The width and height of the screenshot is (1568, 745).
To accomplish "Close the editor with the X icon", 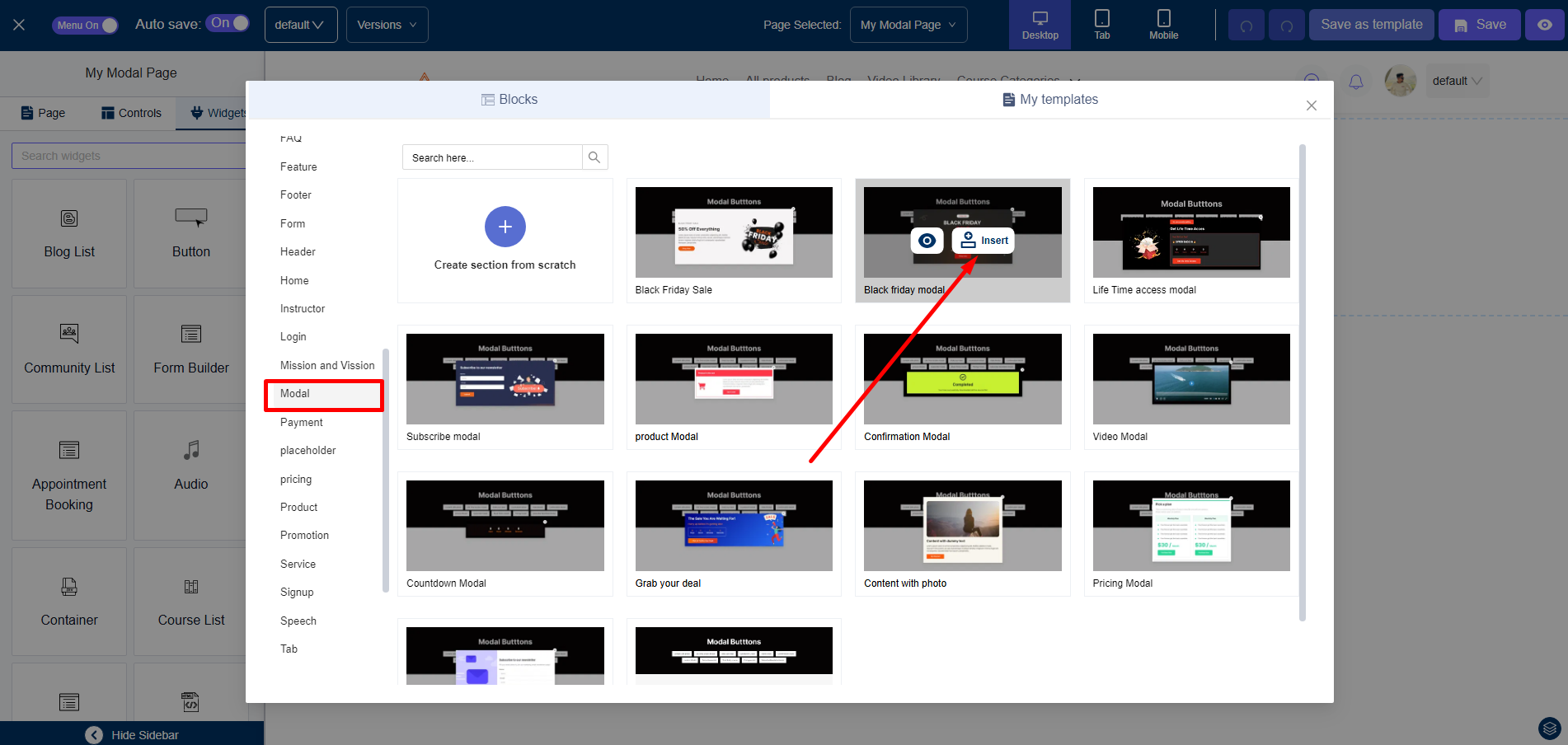I will tap(19, 25).
